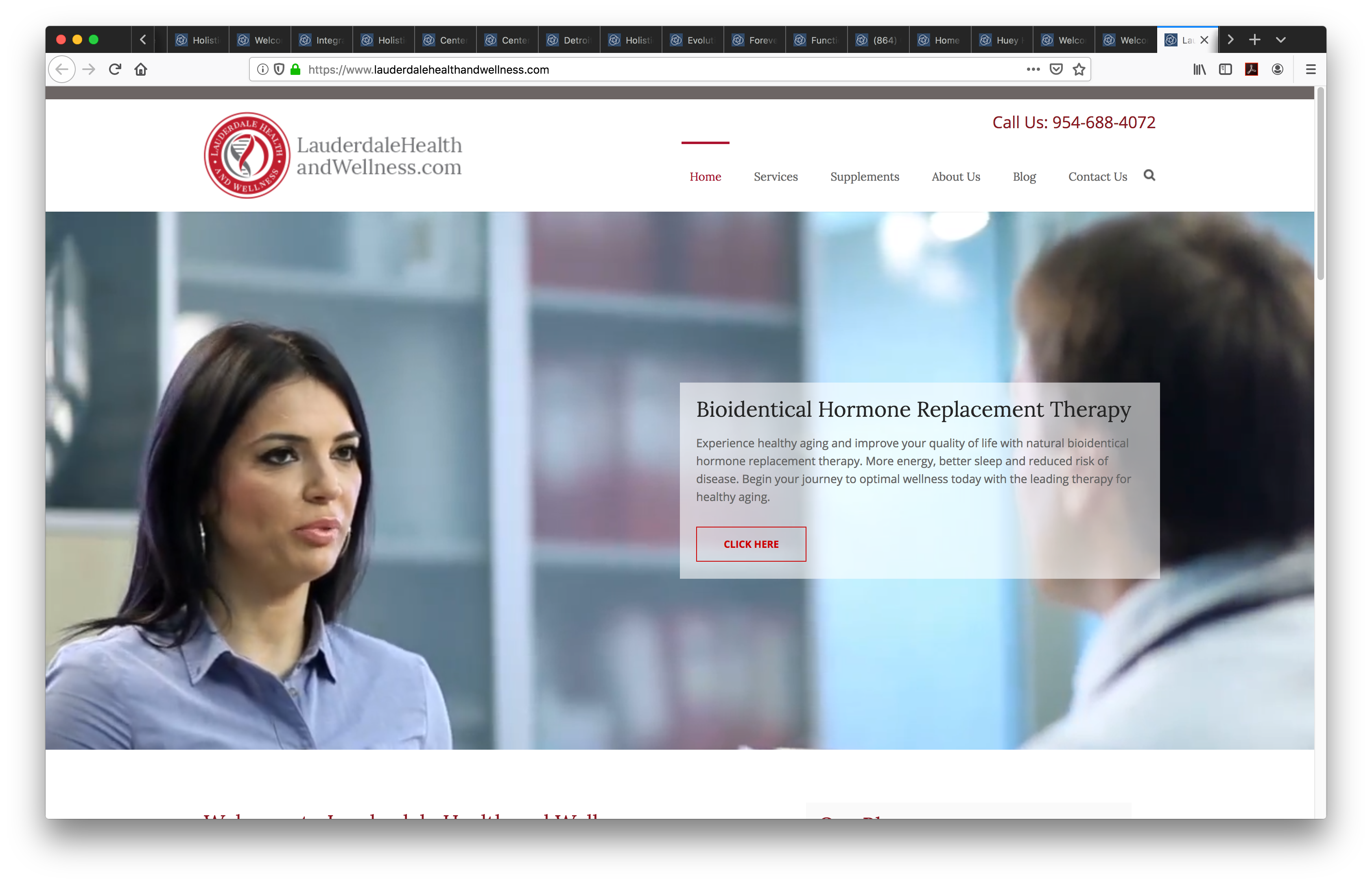The image size is (1372, 884).
Task: Open the browser home page
Action: pos(141,70)
